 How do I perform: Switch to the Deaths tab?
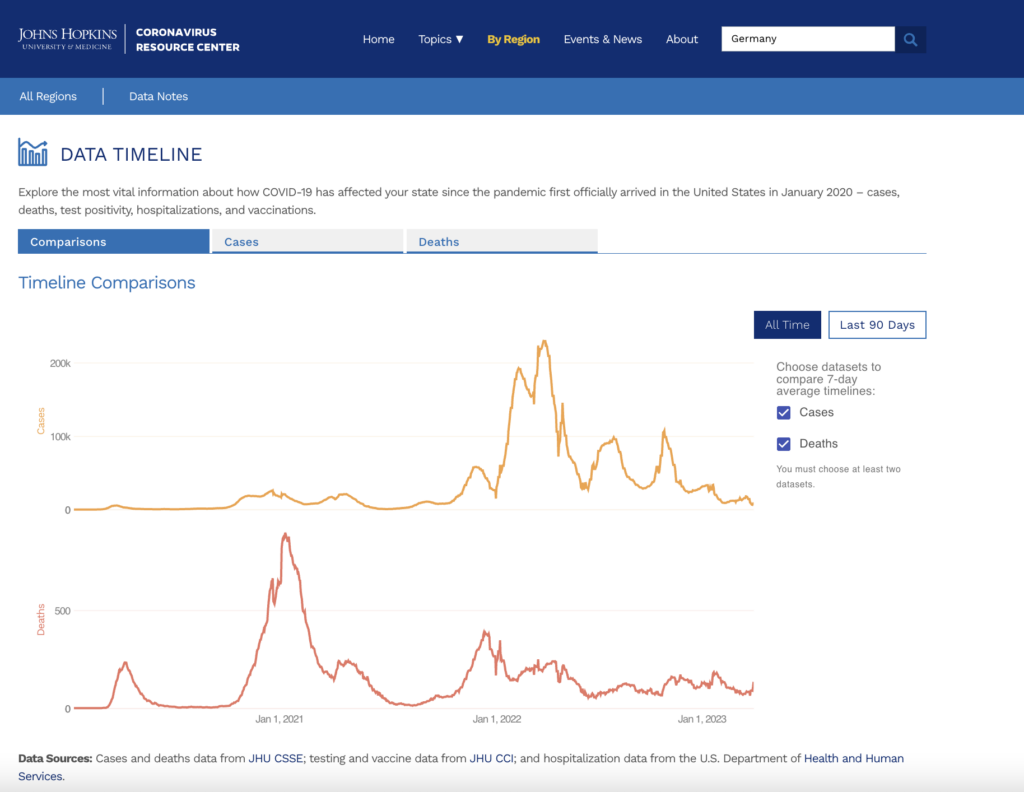[x=501, y=242]
